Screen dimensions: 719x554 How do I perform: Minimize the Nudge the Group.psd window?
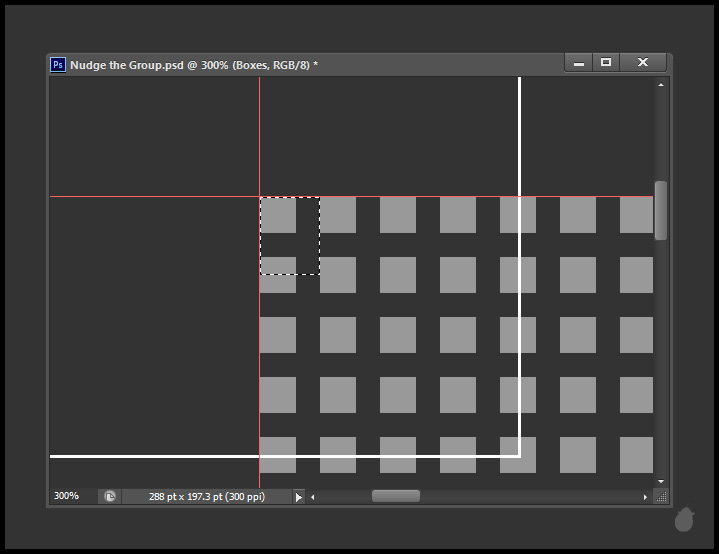(578, 62)
